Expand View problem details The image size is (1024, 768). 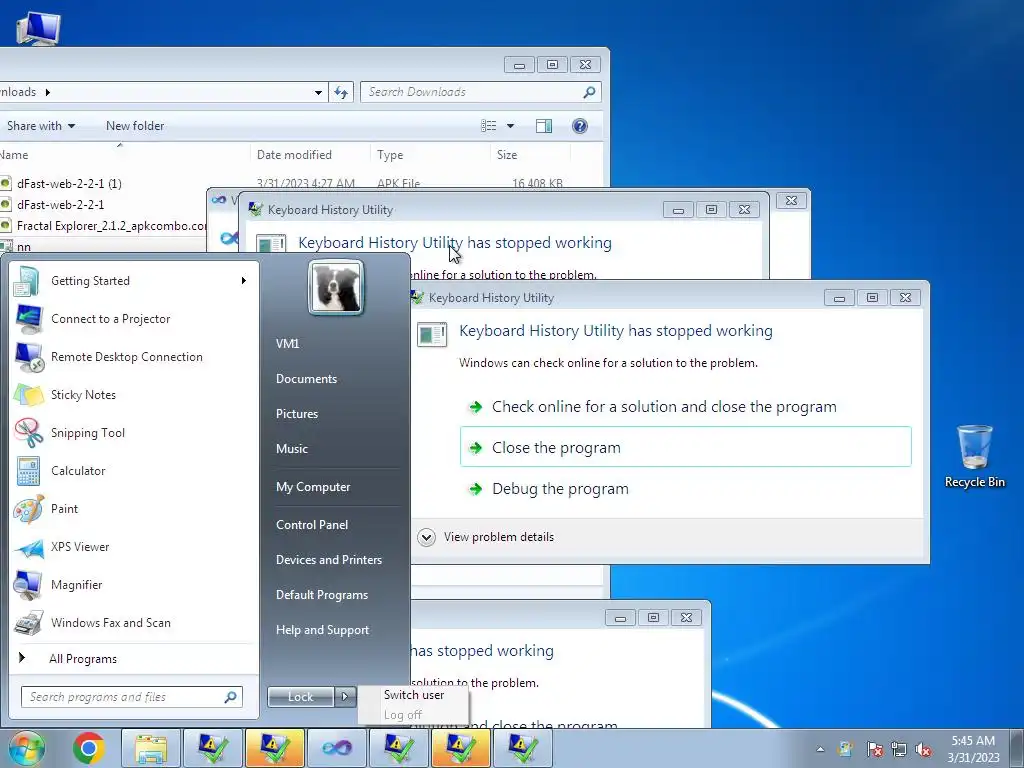pyautogui.click(x=487, y=537)
